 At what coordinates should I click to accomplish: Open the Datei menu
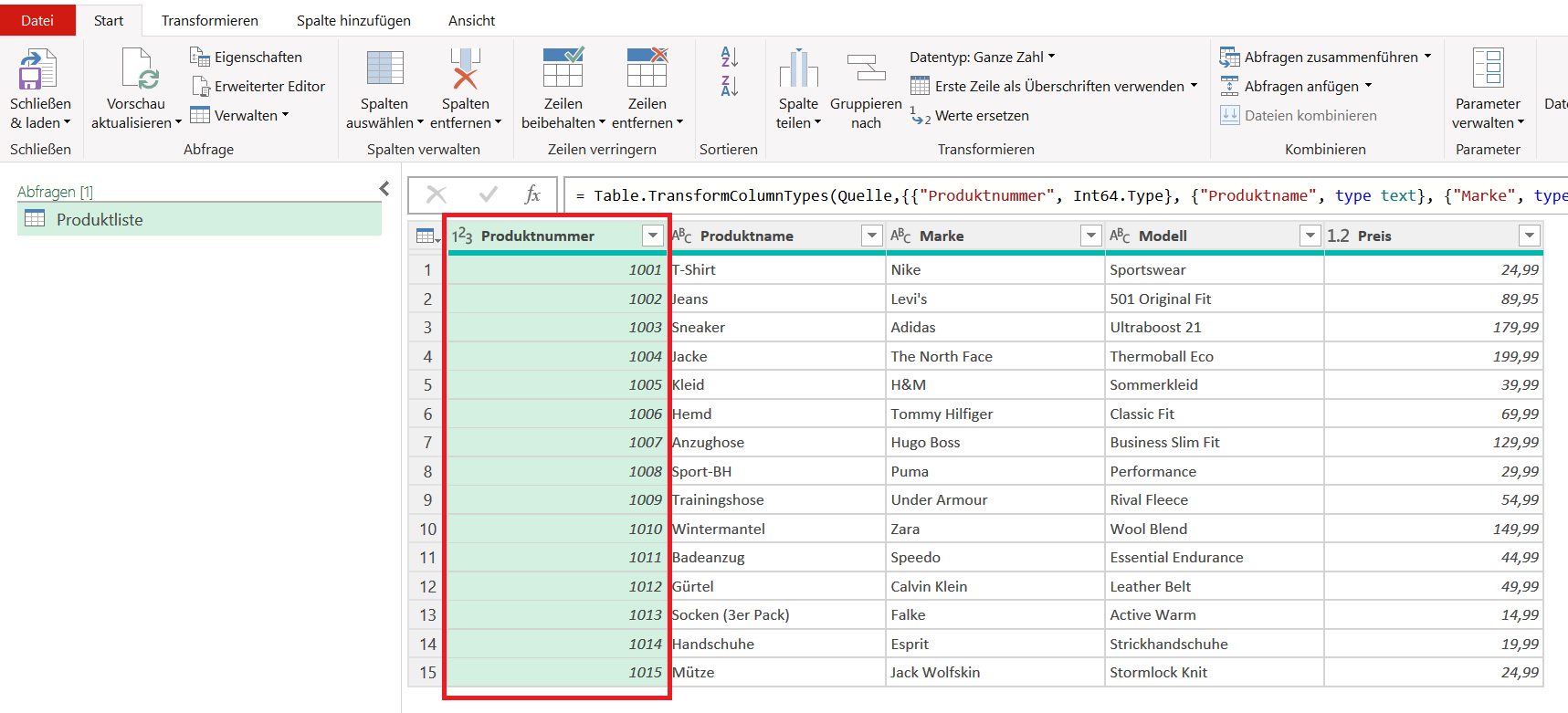[37, 20]
